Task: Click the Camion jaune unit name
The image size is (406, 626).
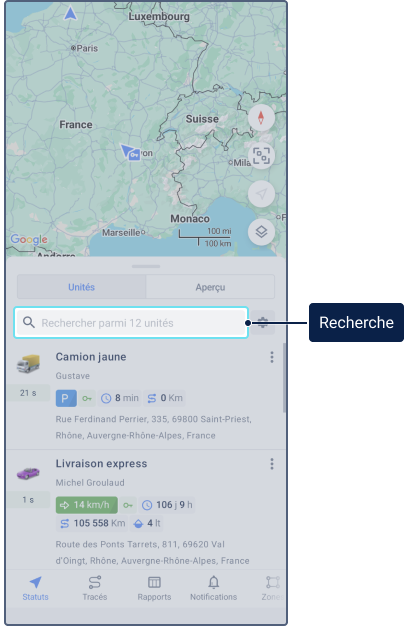Action: pos(91,357)
